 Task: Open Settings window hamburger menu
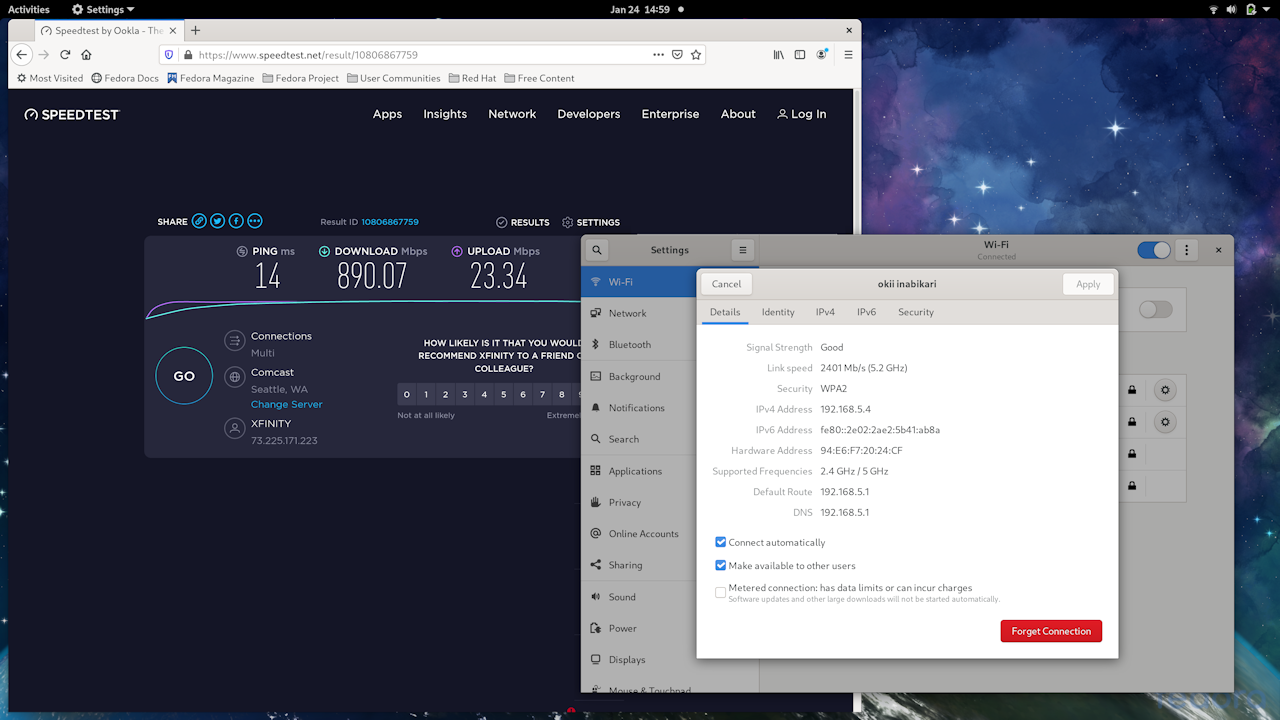coord(742,250)
